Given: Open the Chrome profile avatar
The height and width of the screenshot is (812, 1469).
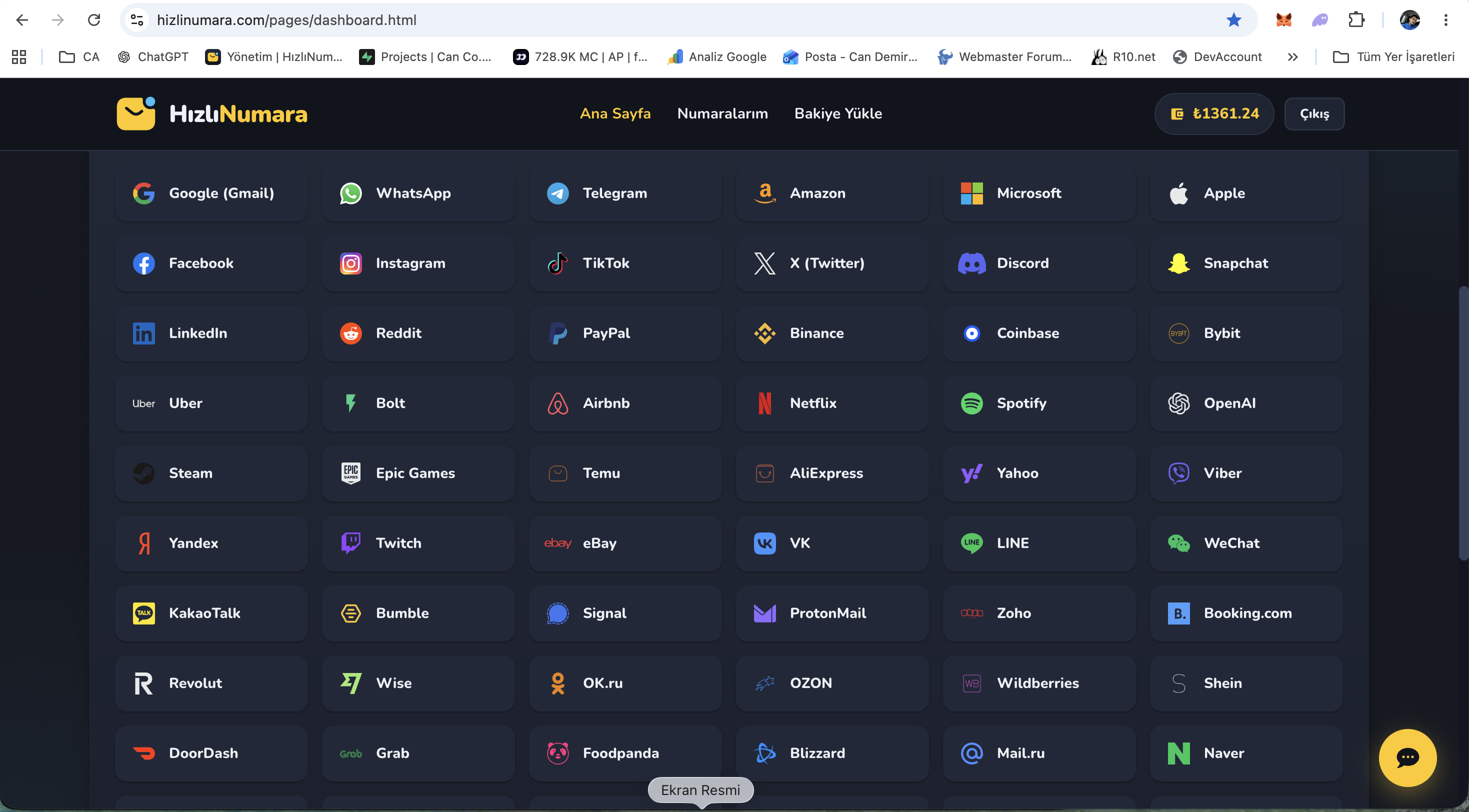Looking at the screenshot, I should click(1409, 20).
